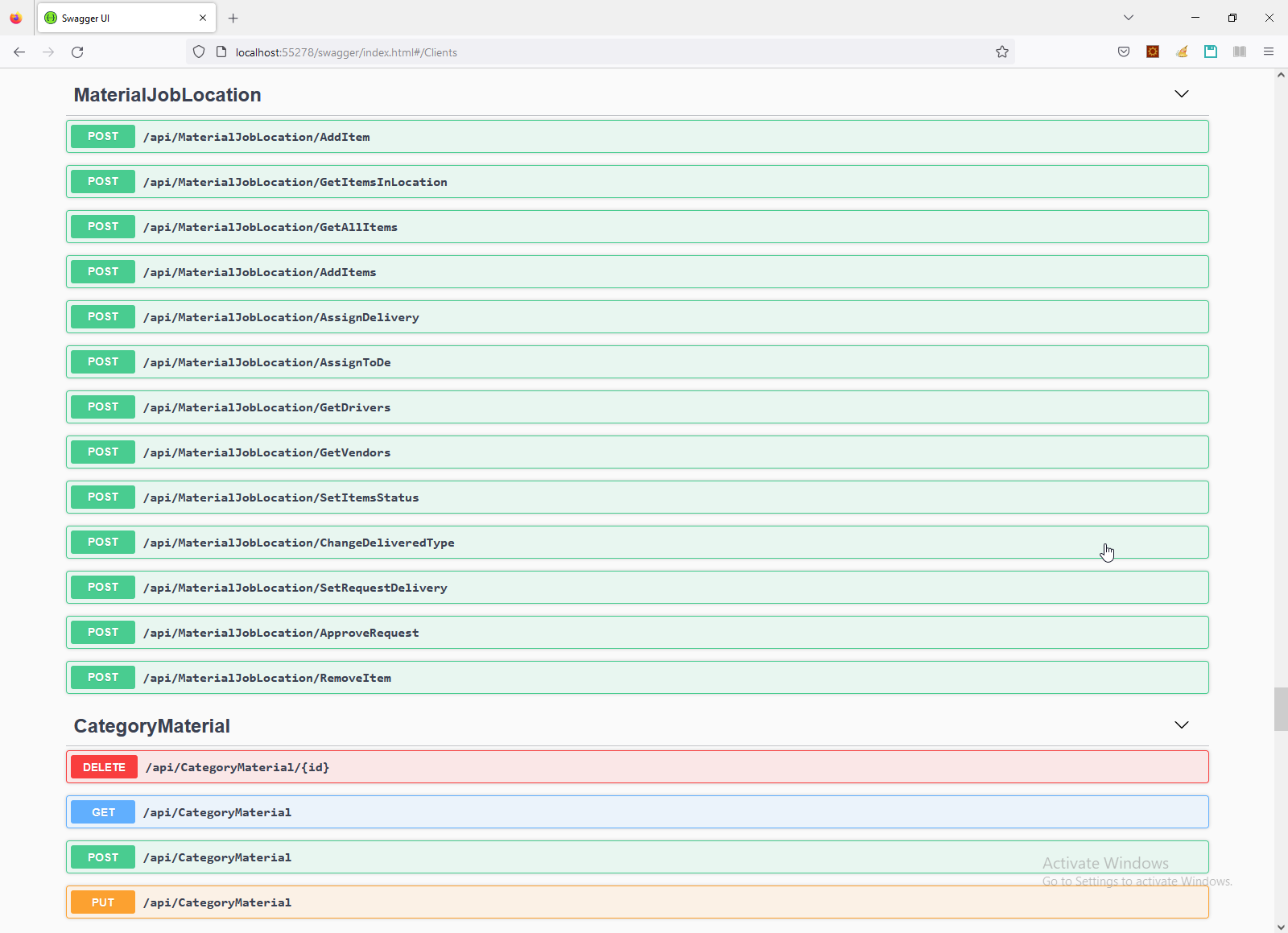Expand POST GetItemsInLocation endpoint
1288x933 pixels.
[x=638, y=182]
